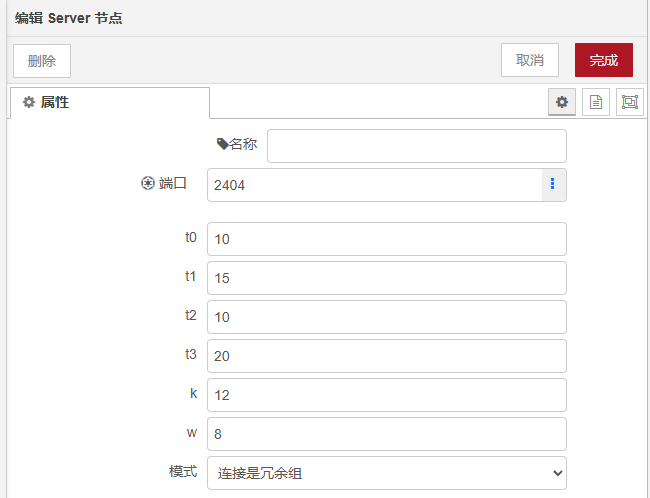Click the w input showing 8
The height and width of the screenshot is (498, 650).
[386, 434]
